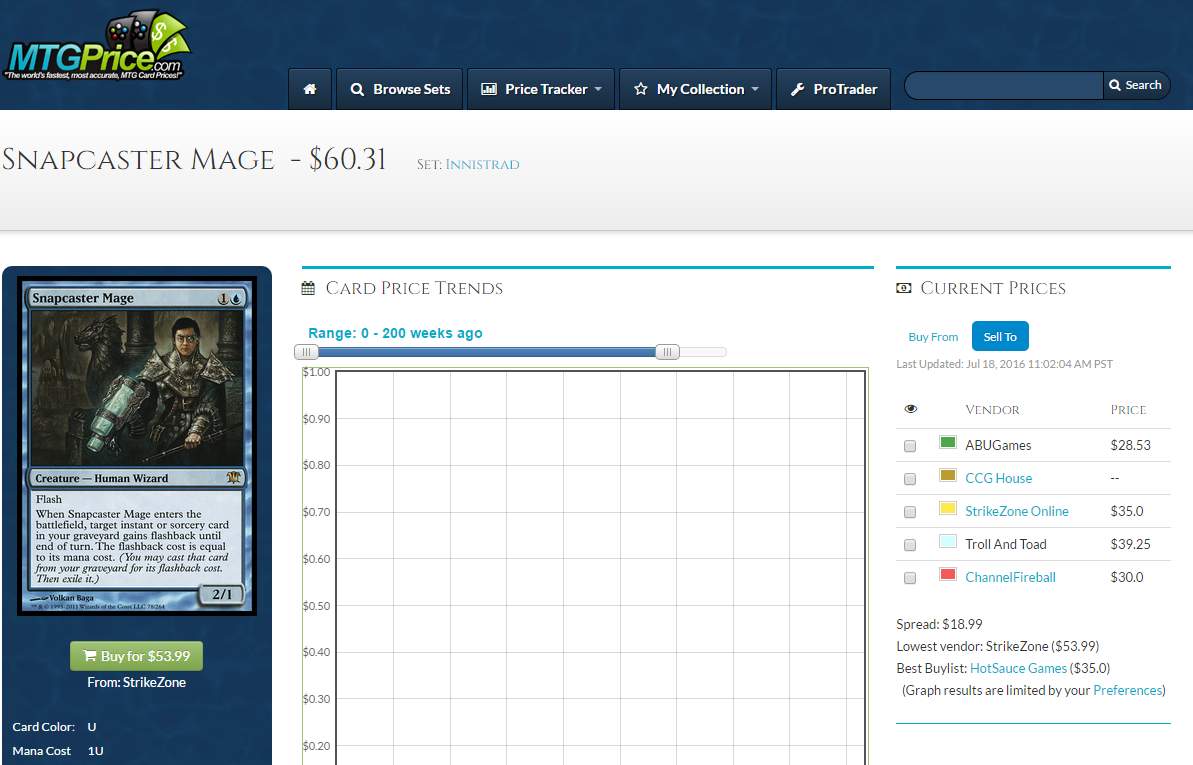Click the calendar icon beside Card Price Trends
Image resolution: width=1193 pixels, height=765 pixels.
tap(308, 288)
